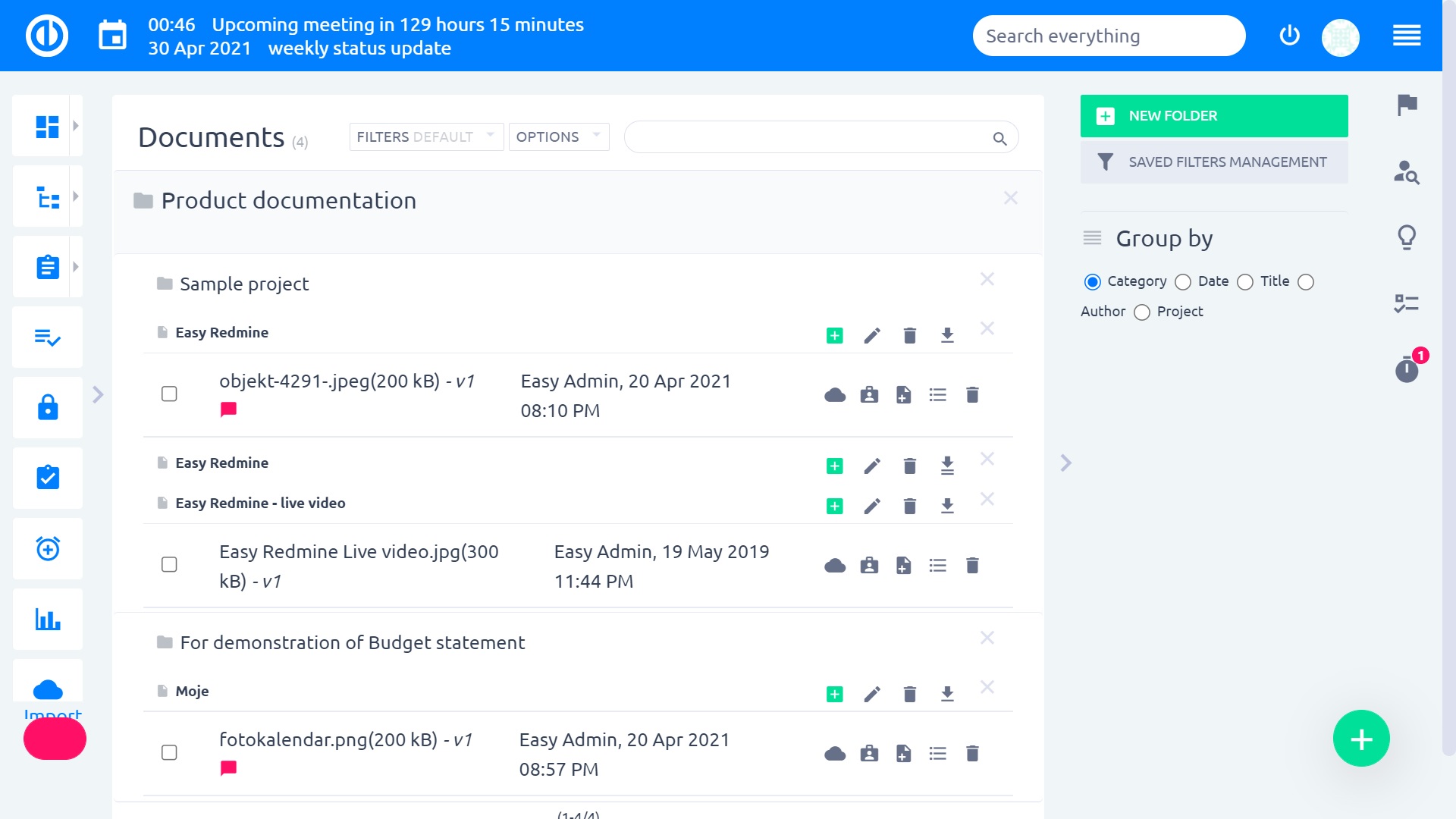Edit the Moje document with pencil icon
Viewport: 1456px width, 819px height.
pyautogui.click(x=872, y=694)
